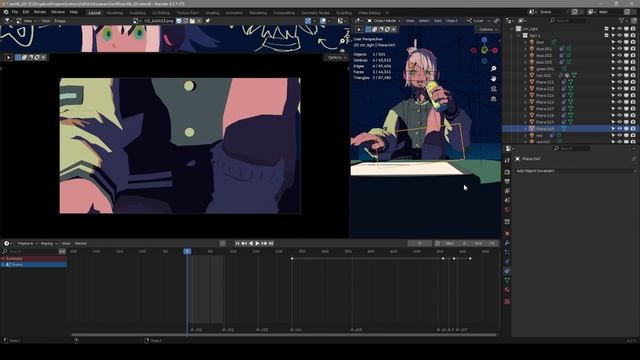Switch perspective/orthographic view with the grid icon
Image resolution: width=640 pixels, height=360 pixels.
click(493, 99)
